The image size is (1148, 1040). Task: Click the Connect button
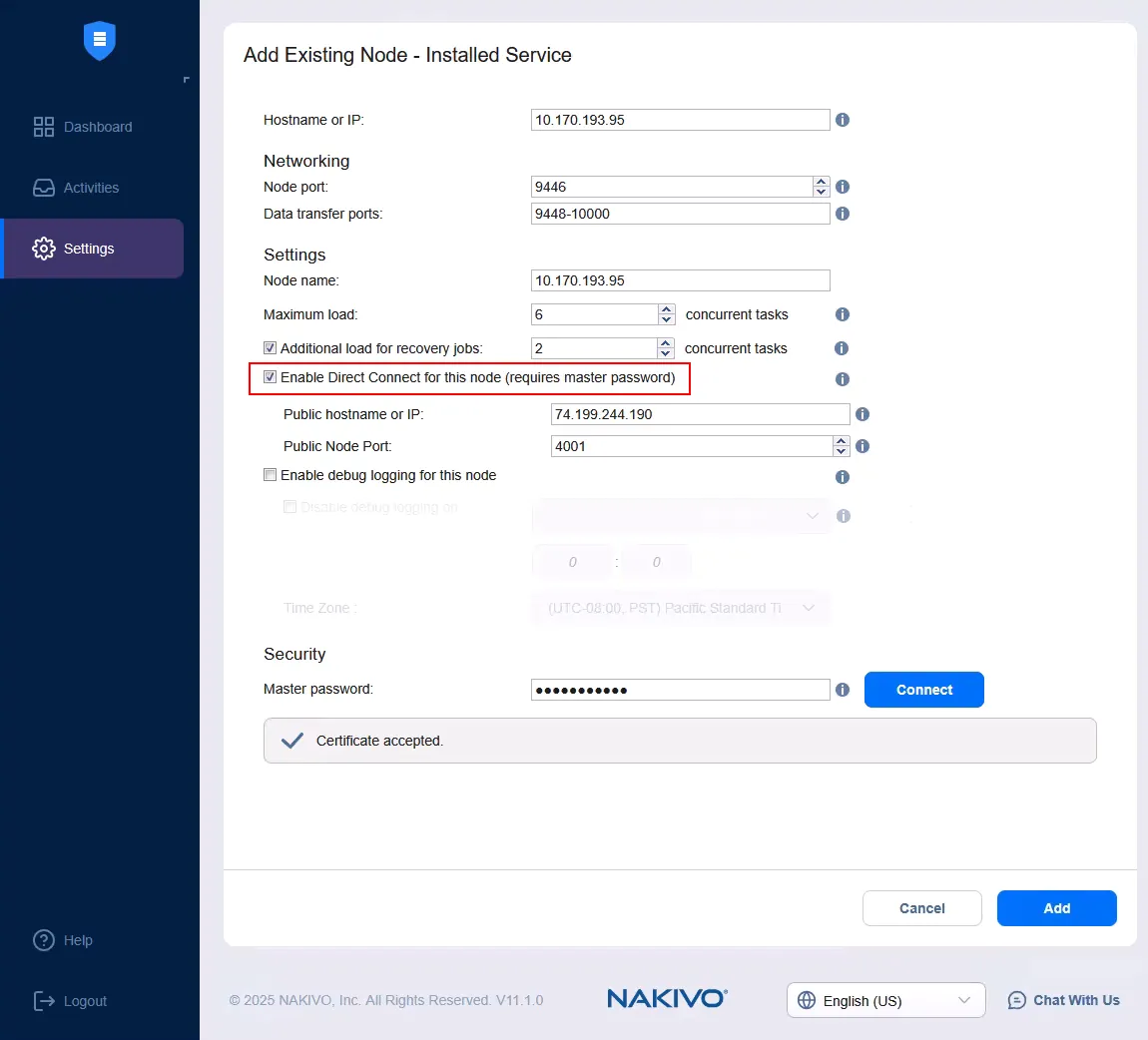924,690
